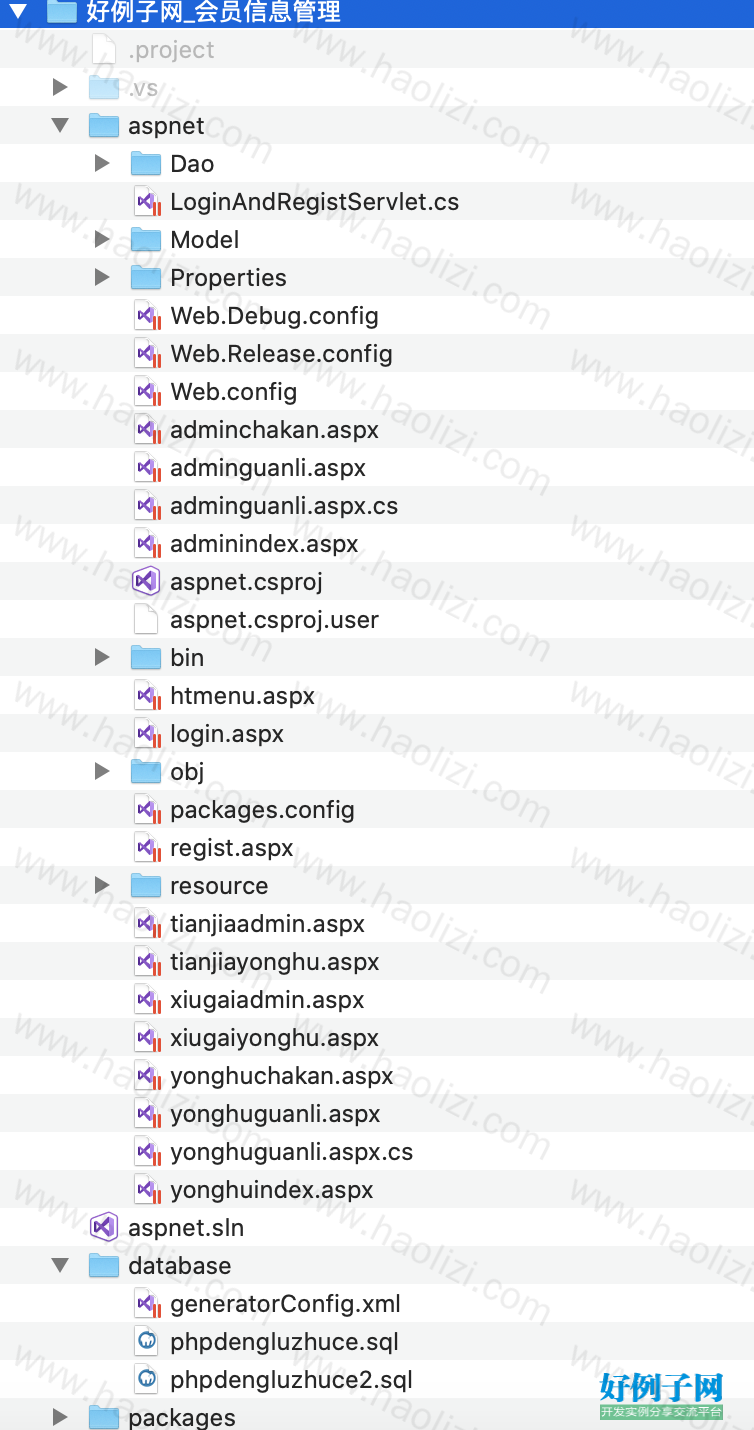Select the phpdengluzhuce2.sql file name
754x1430 pixels.
pyautogui.click(x=292, y=1380)
